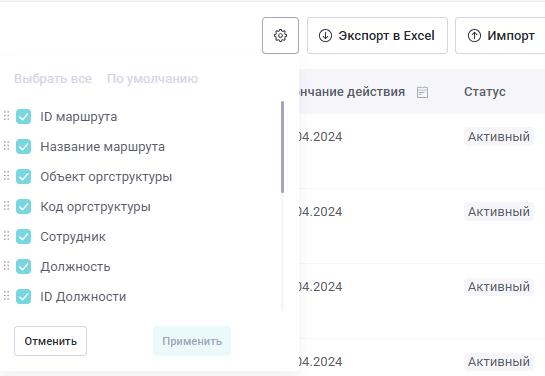Click the Статус column header
Image resolution: width=545 pixels, height=376 pixels.
(x=485, y=92)
